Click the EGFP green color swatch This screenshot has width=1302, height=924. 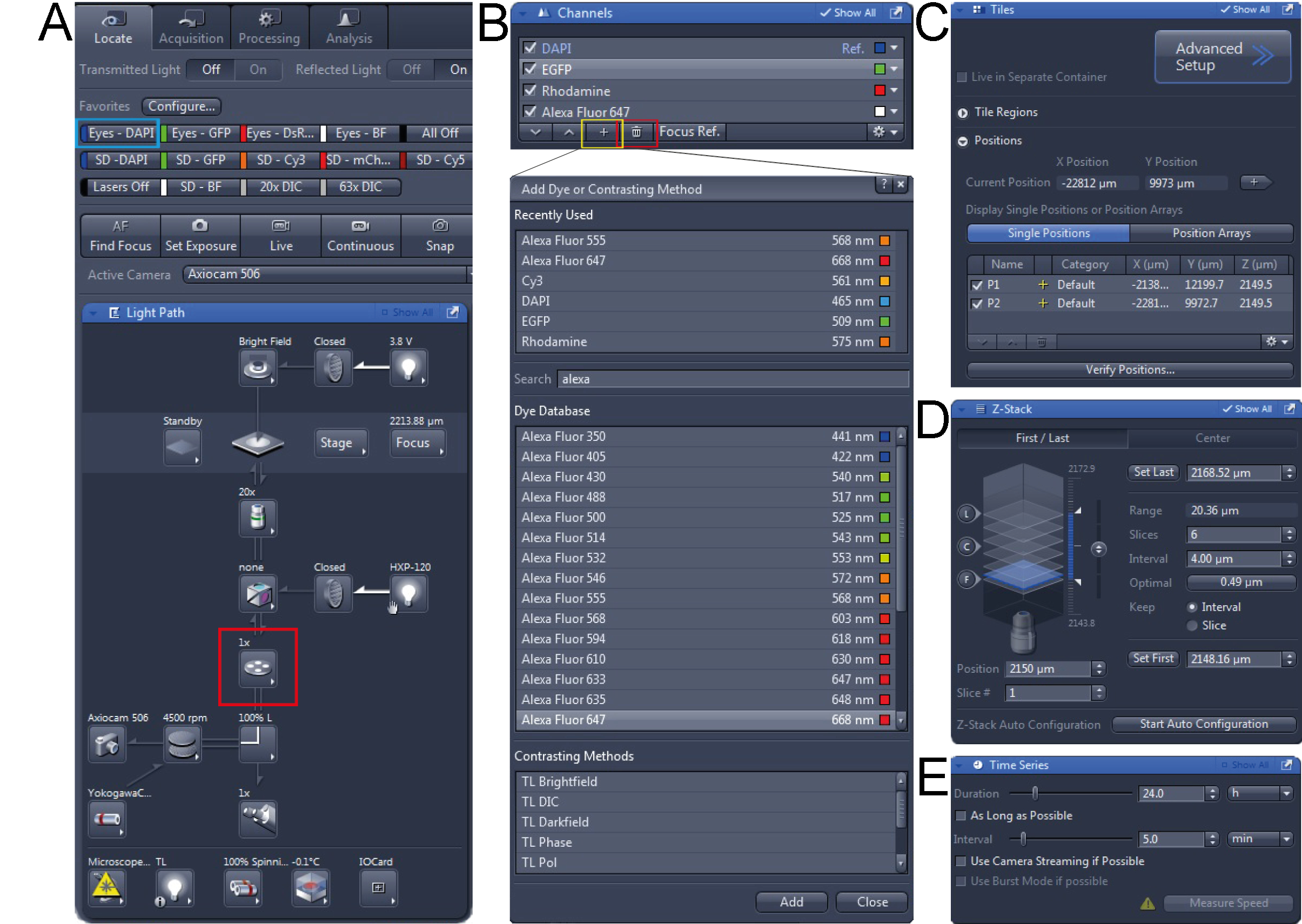click(880, 69)
